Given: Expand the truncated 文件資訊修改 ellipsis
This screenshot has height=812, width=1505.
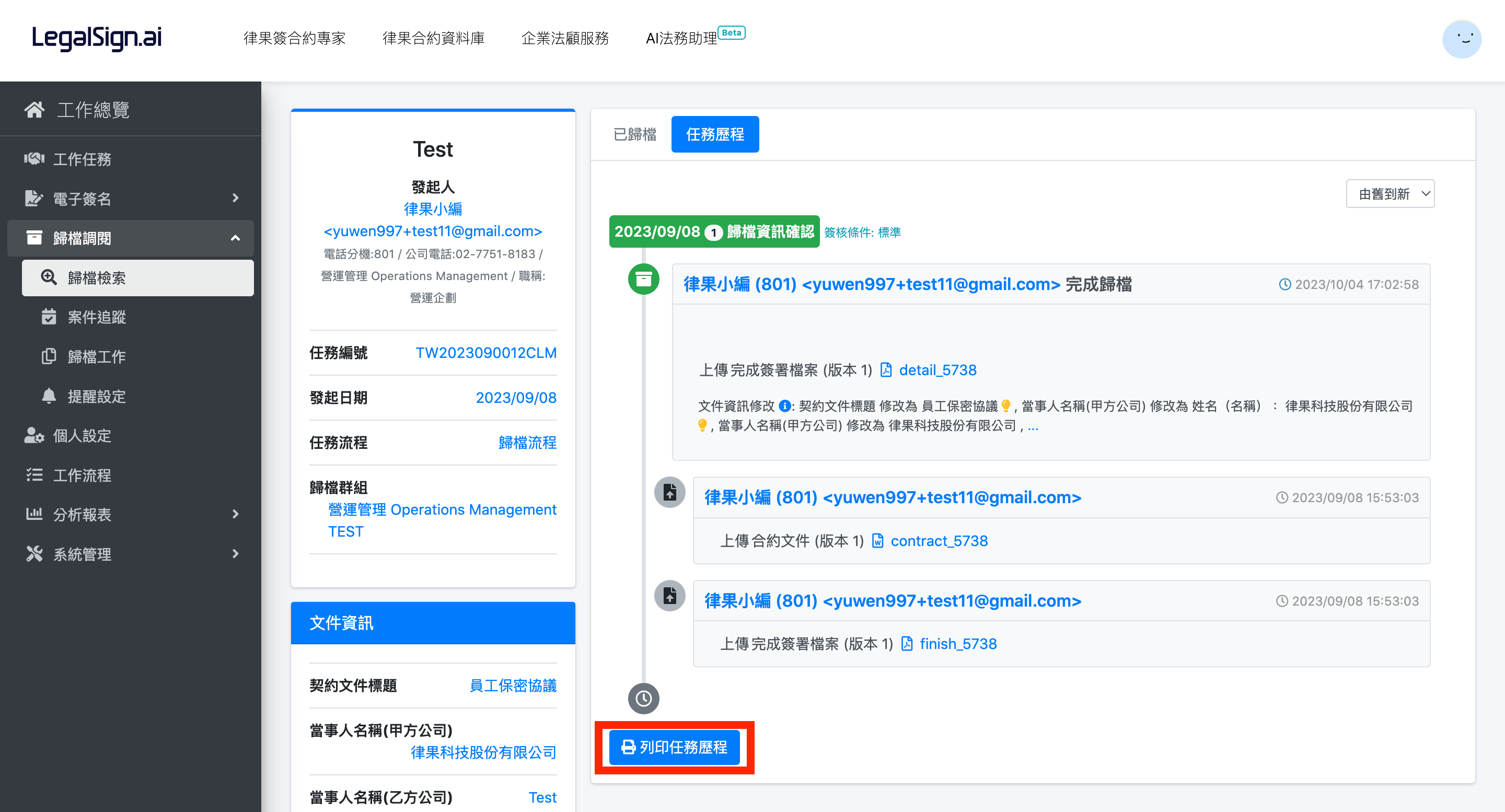Looking at the screenshot, I should pyautogui.click(x=1033, y=426).
